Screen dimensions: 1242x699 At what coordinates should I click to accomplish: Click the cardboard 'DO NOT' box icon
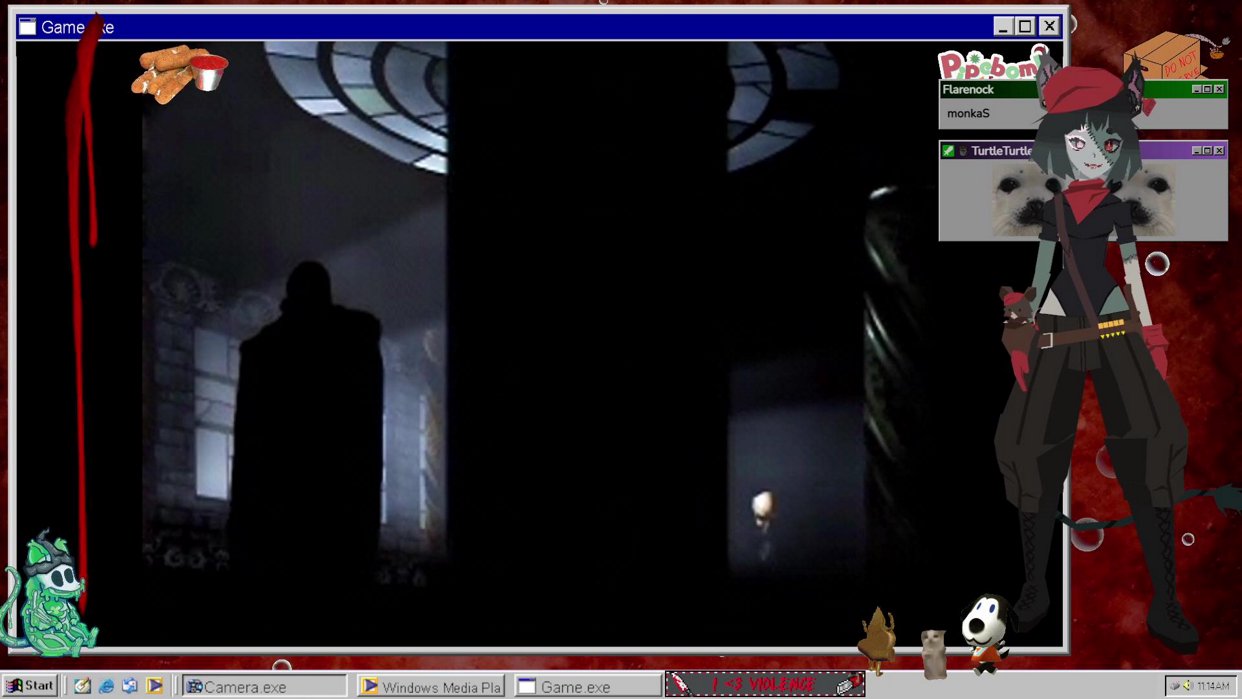tap(1165, 55)
